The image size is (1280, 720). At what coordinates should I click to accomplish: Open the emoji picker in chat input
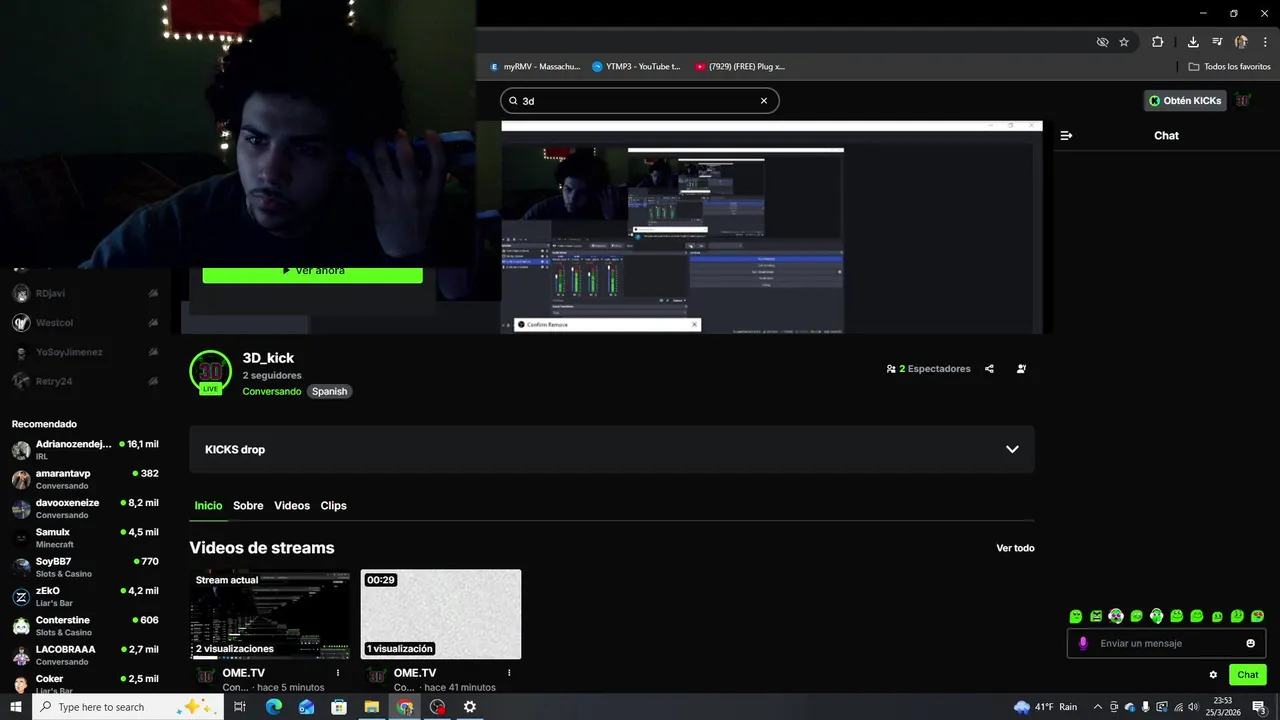click(x=1250, y=643)
